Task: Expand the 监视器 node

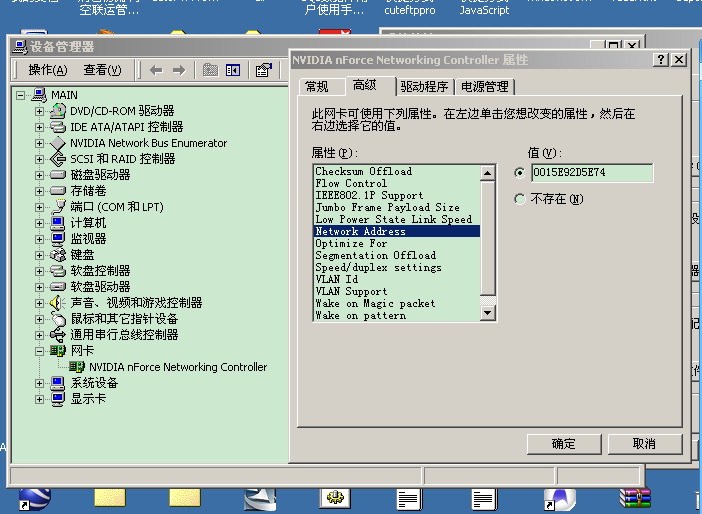Action: click(39, 239)
